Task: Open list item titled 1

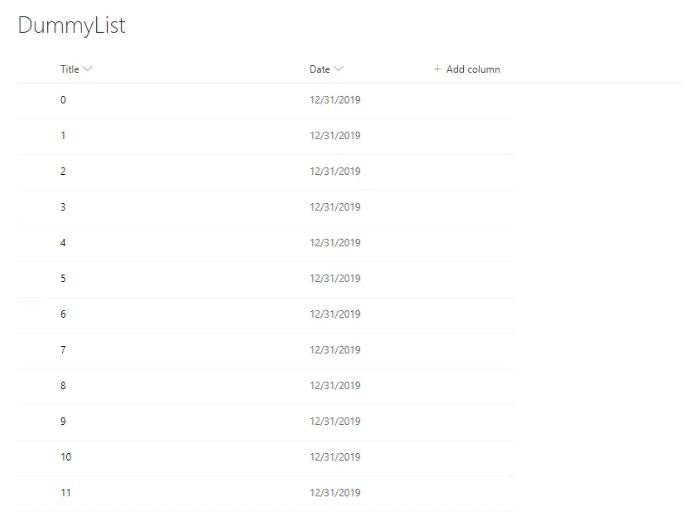Action: [x=63, y=135]
